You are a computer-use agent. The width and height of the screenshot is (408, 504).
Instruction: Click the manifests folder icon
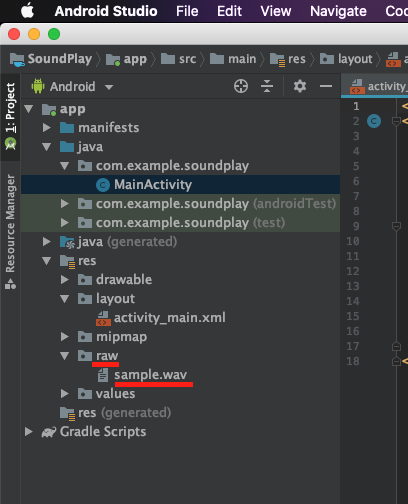(x=67, y=128)
